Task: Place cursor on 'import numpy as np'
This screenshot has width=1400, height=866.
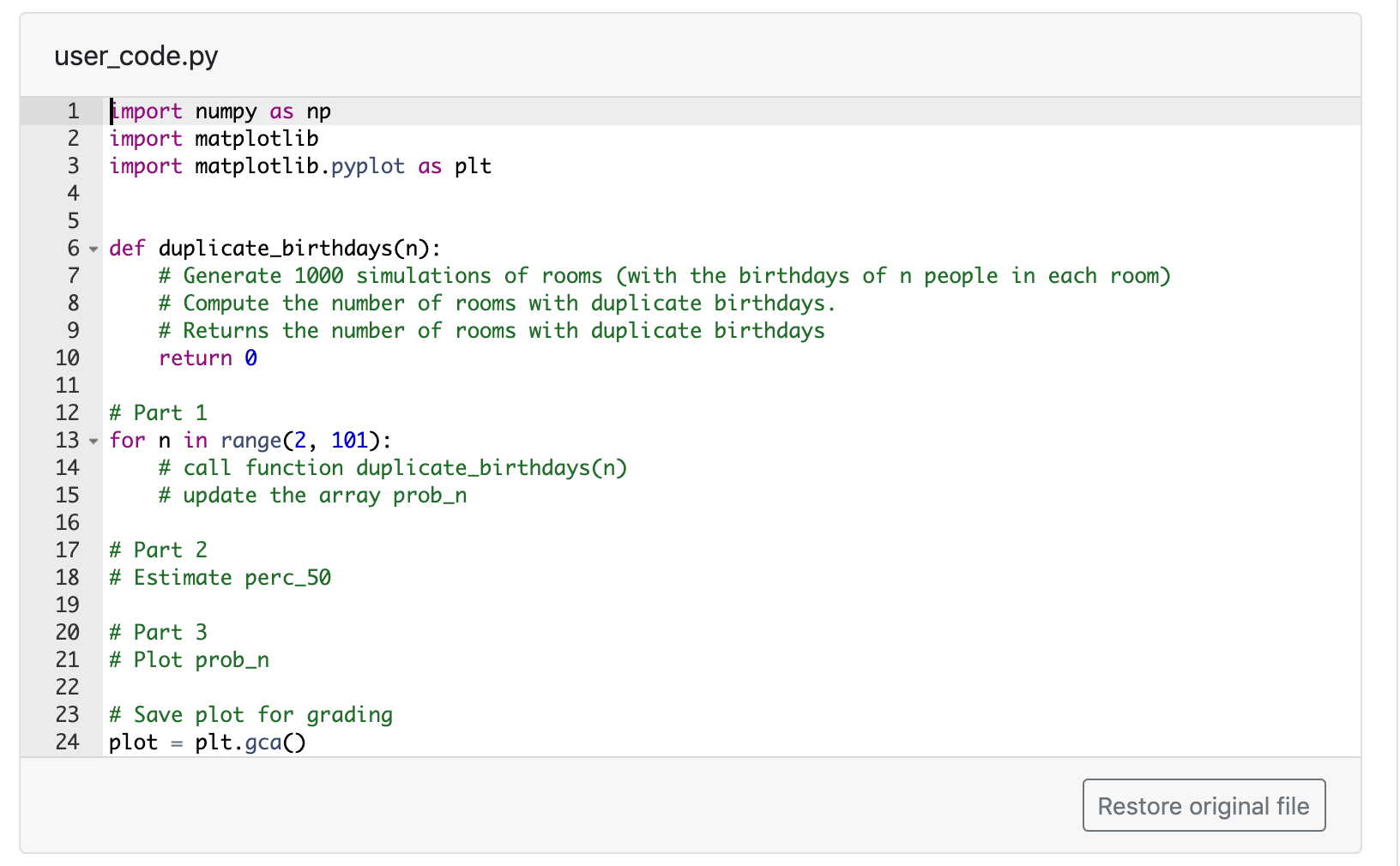Action: pos(220,111)
